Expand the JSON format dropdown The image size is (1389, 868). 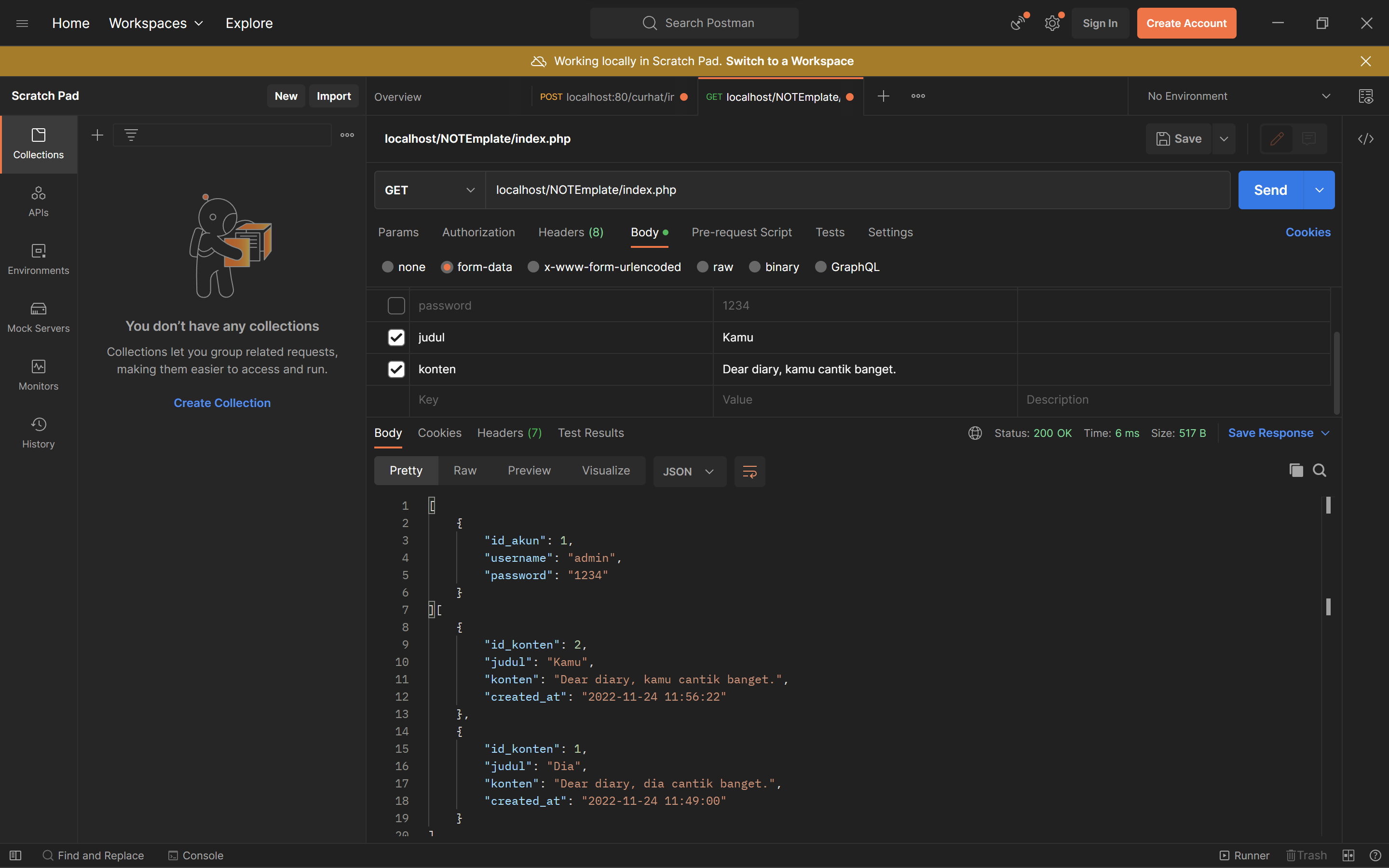click(689, 471)
